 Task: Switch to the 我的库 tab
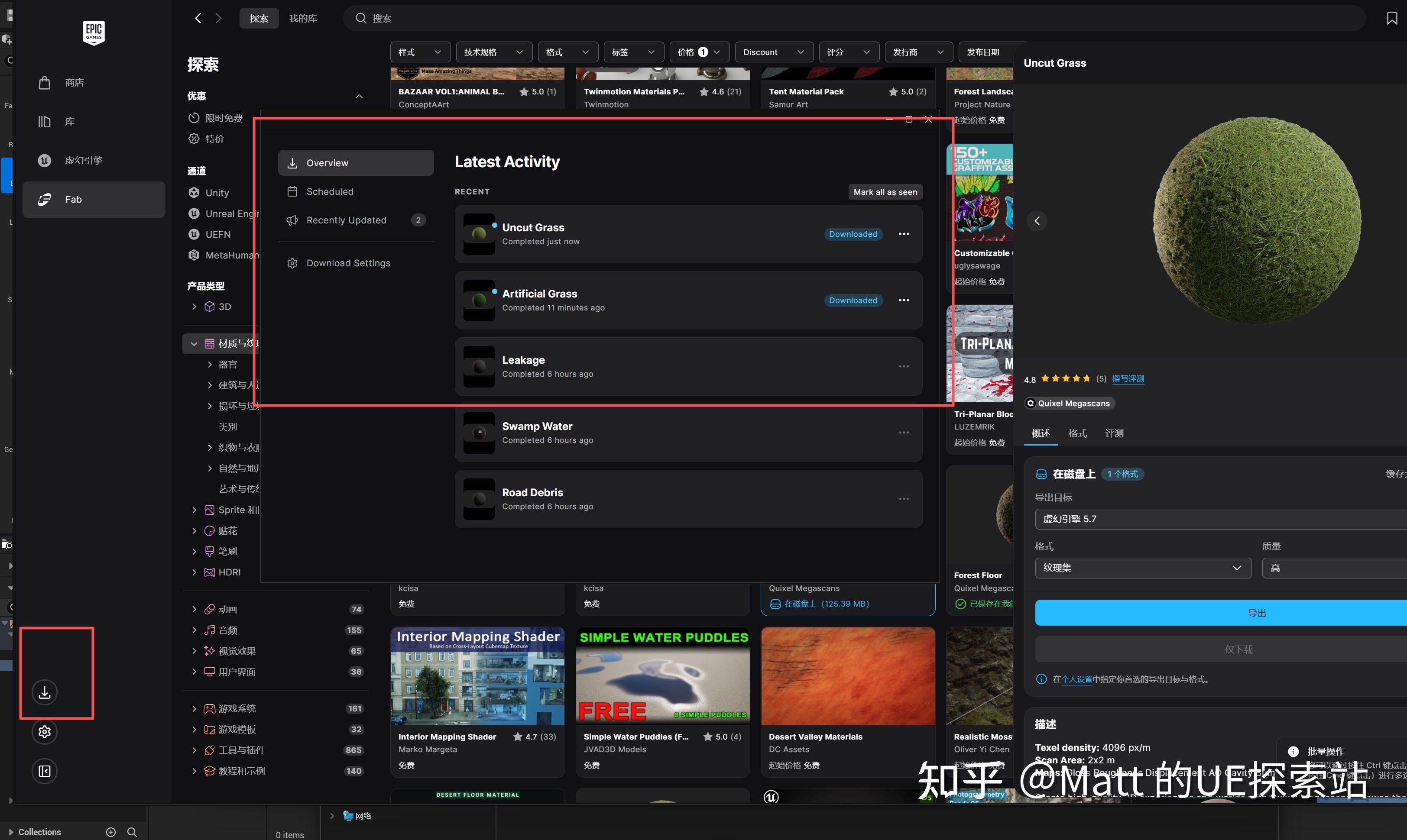tap(303, 18)
